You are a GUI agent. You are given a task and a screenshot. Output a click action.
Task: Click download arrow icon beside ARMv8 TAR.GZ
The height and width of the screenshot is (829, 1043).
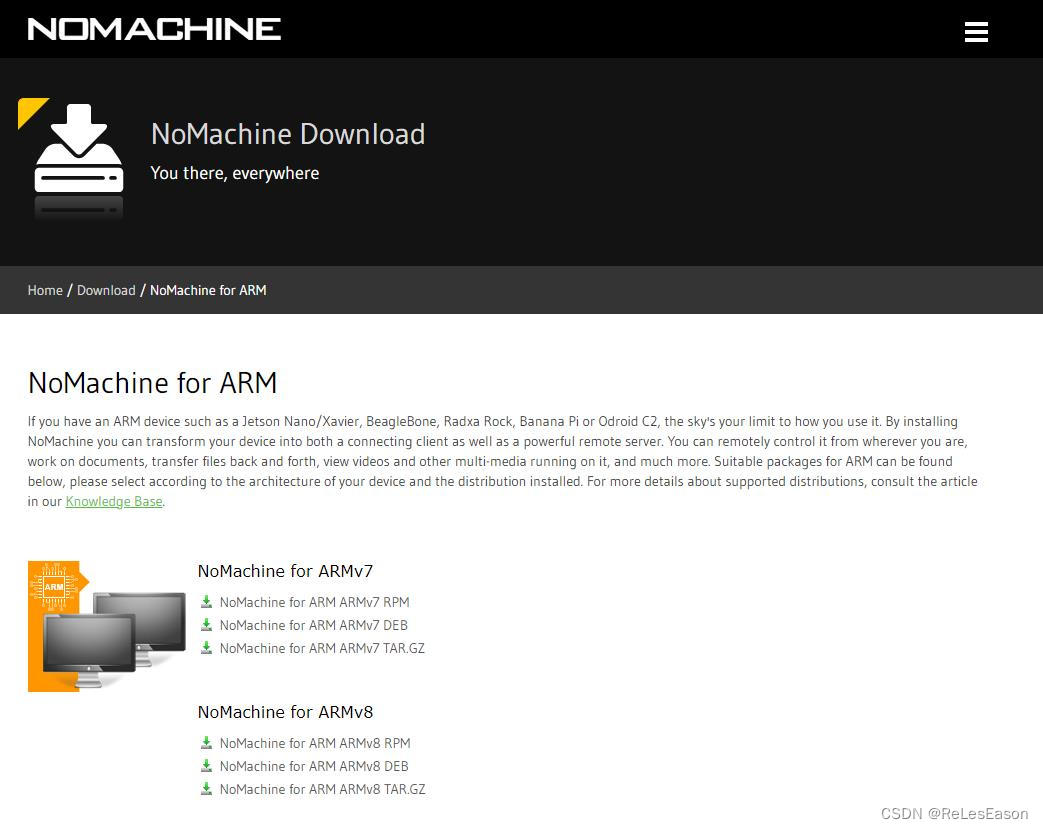(206, 788)
